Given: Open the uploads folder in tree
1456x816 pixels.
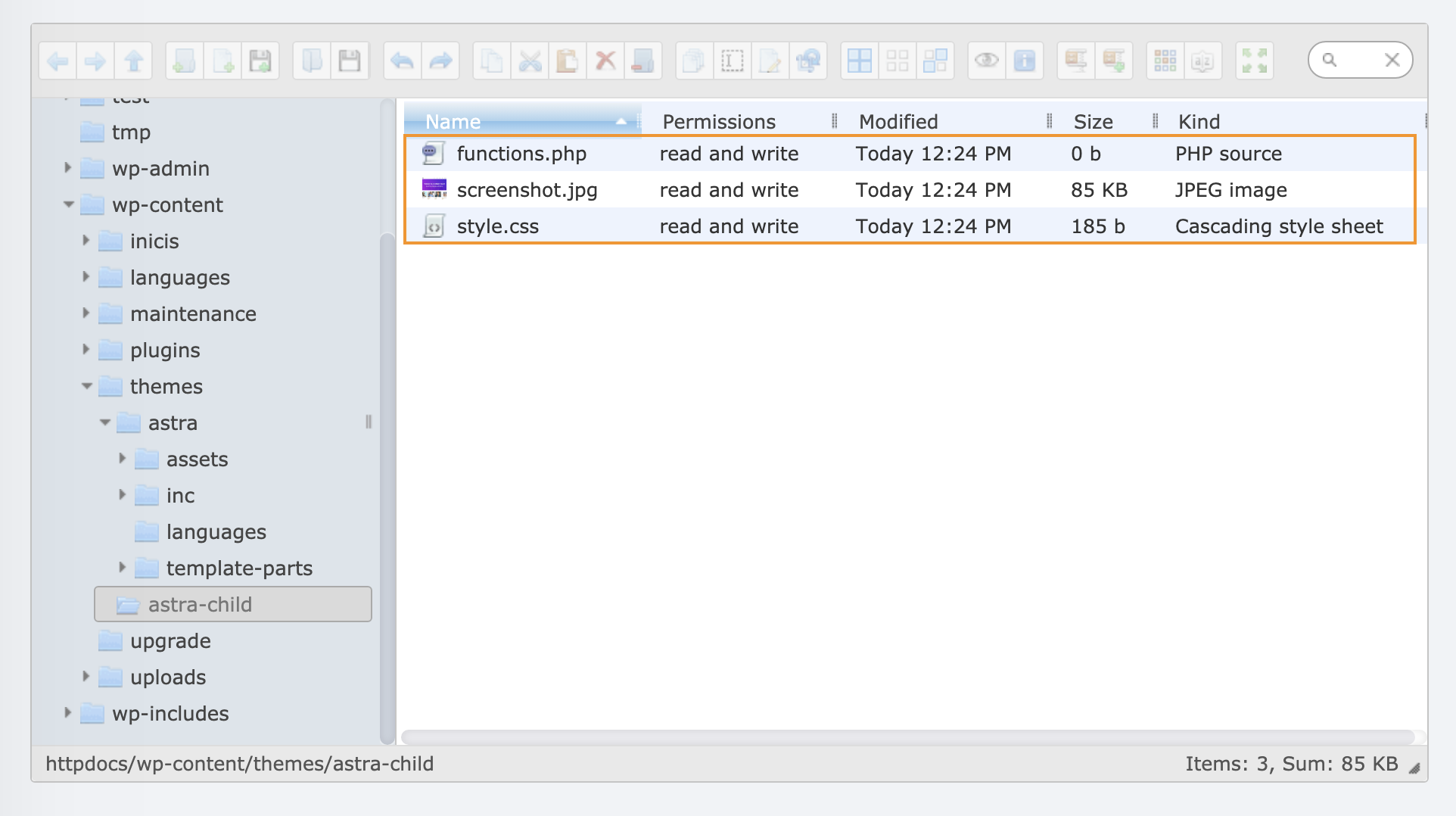Looking at the screenshot, I should [167, 677].
